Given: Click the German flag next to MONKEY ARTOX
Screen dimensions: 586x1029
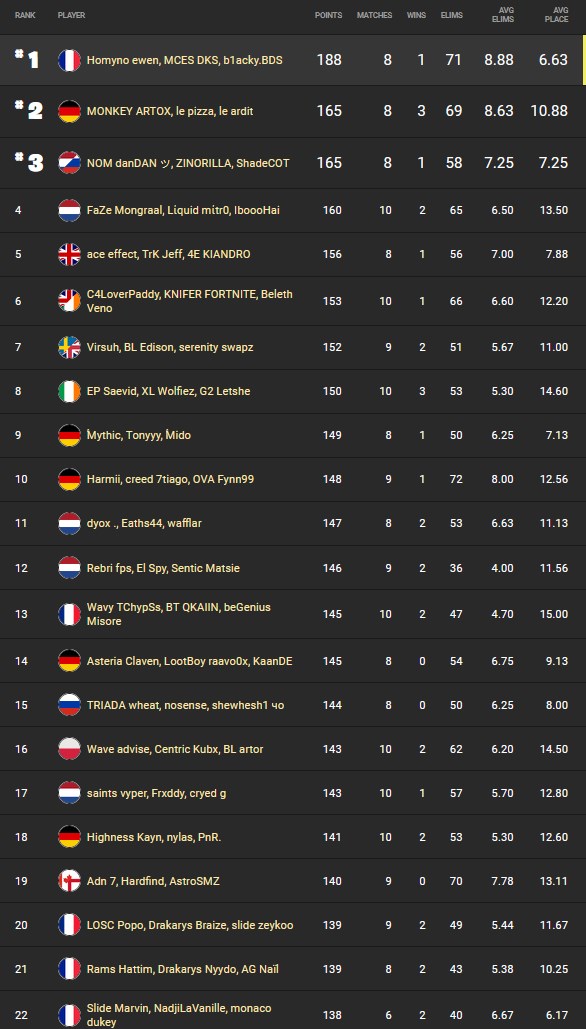Looking at the screenshot, I should pyautogui.click(x=69, y=112).
